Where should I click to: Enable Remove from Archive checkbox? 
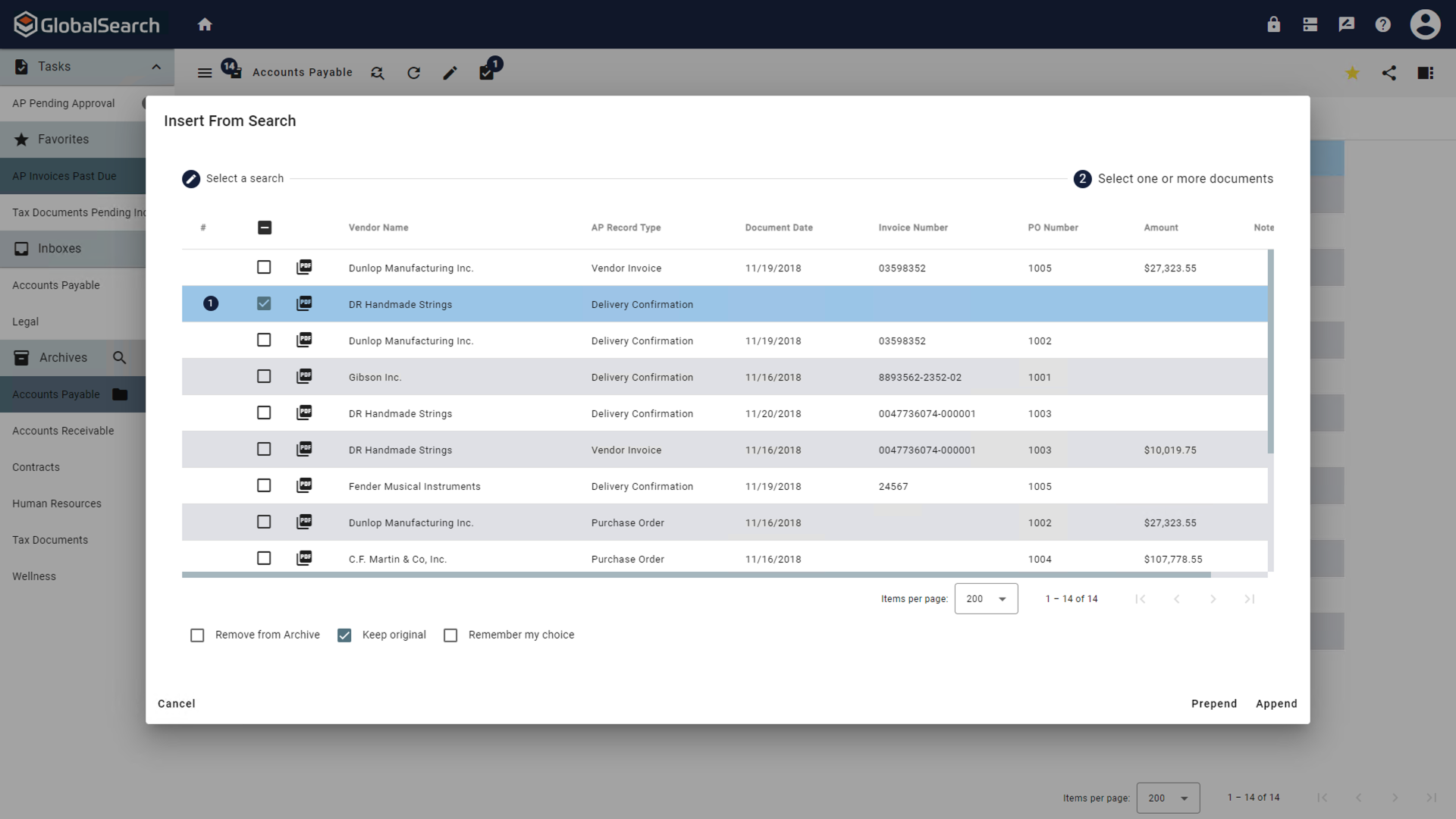[197, 635]
